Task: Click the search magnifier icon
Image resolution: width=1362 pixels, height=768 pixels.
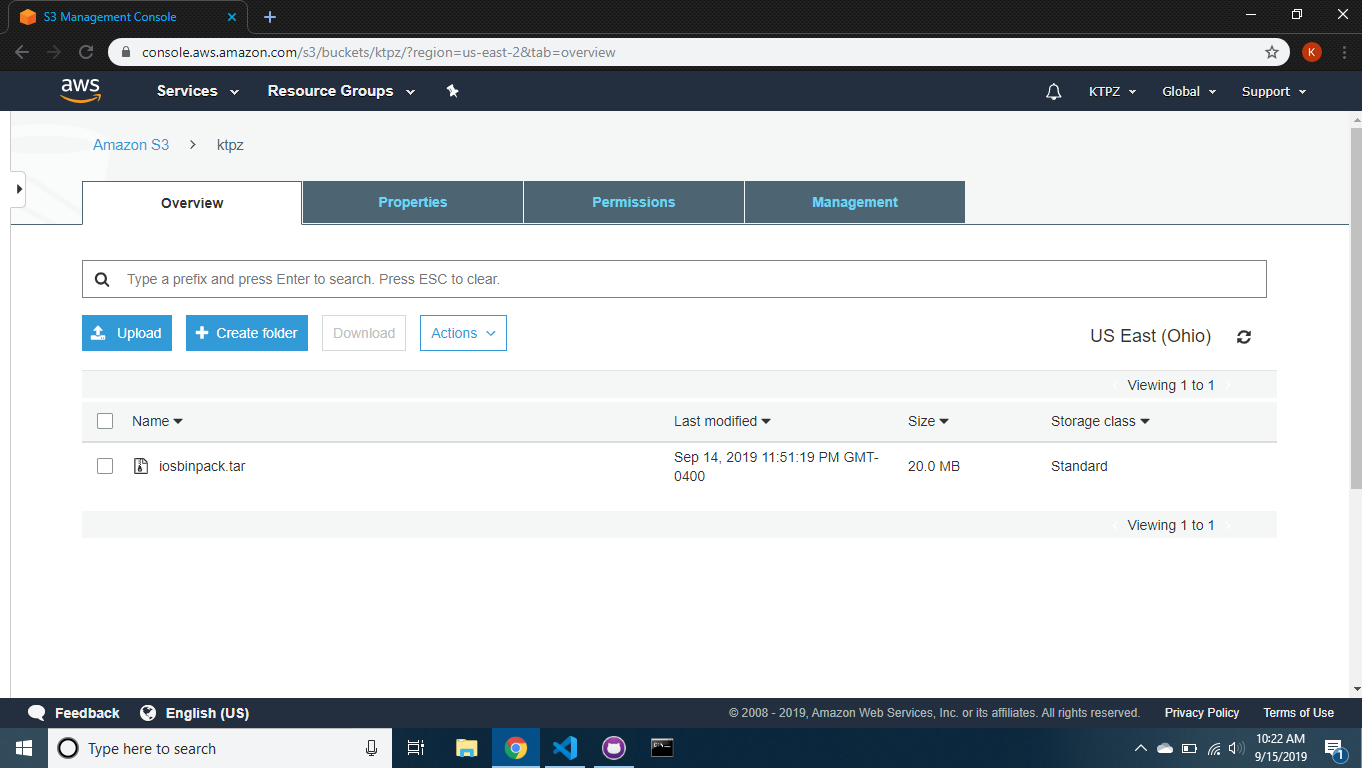Action: [102, 280]
